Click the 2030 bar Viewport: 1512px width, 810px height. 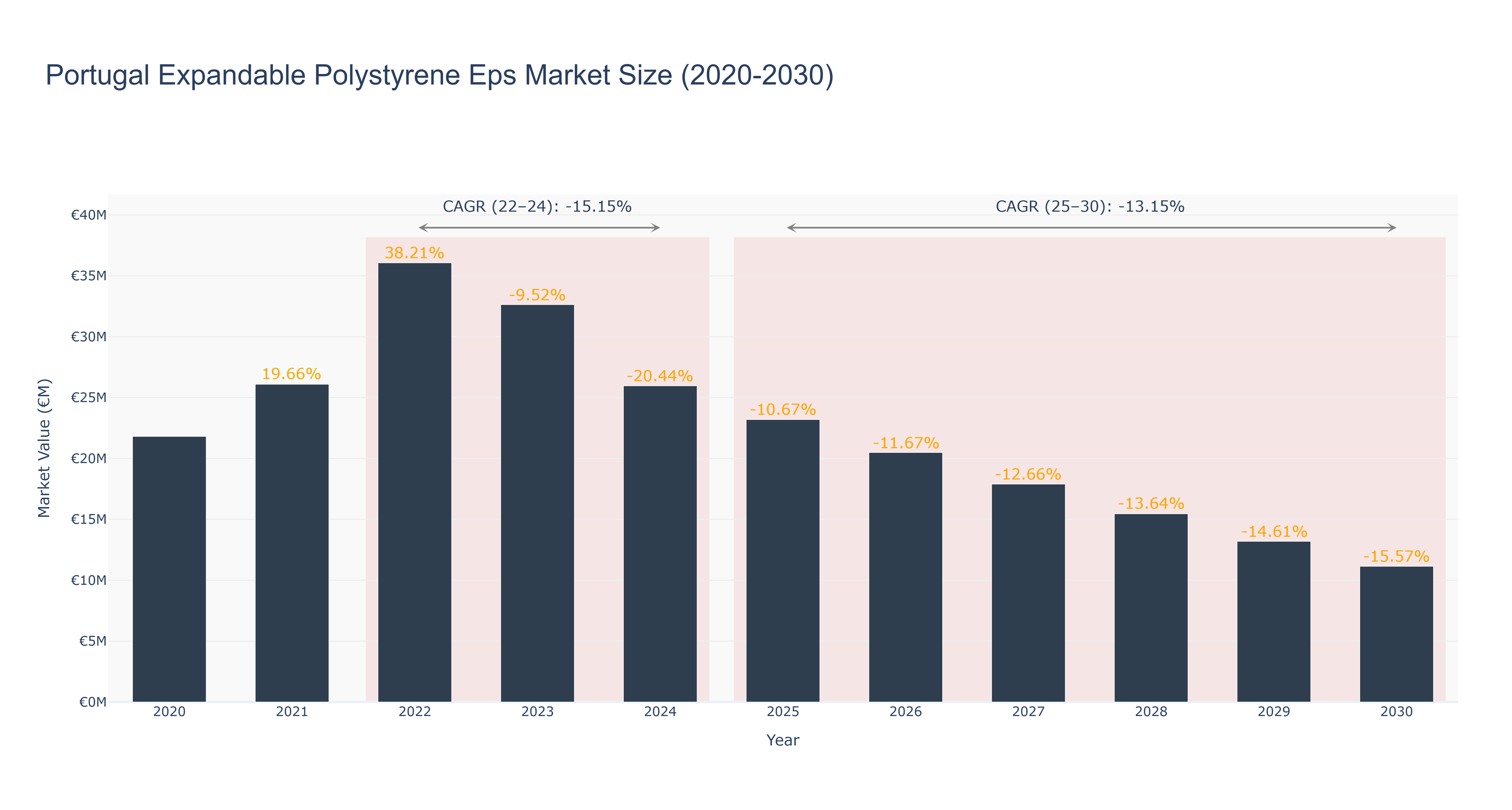(x=1396, y=634)
